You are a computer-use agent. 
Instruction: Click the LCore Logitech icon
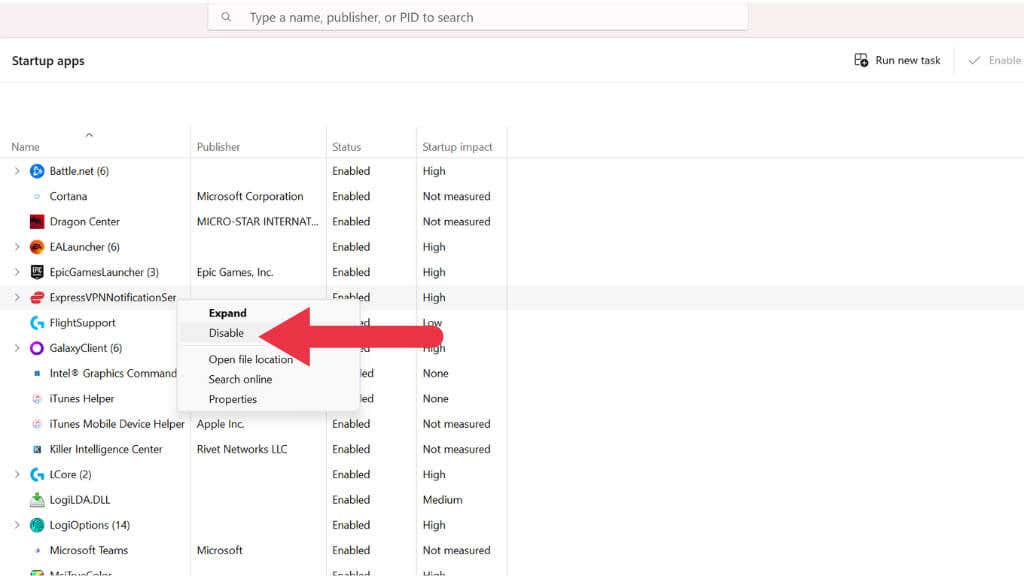coord(37,475)
